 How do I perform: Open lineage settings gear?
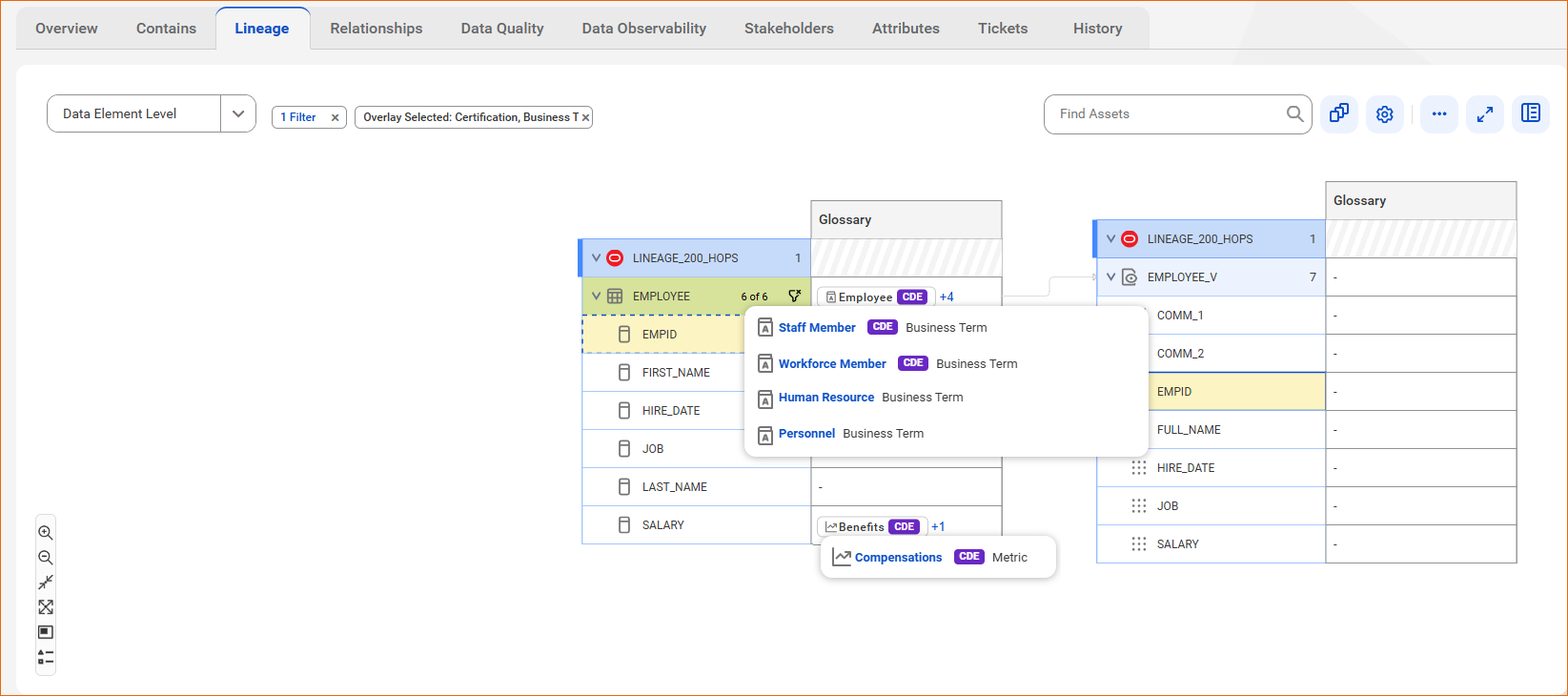(1385, 113)
